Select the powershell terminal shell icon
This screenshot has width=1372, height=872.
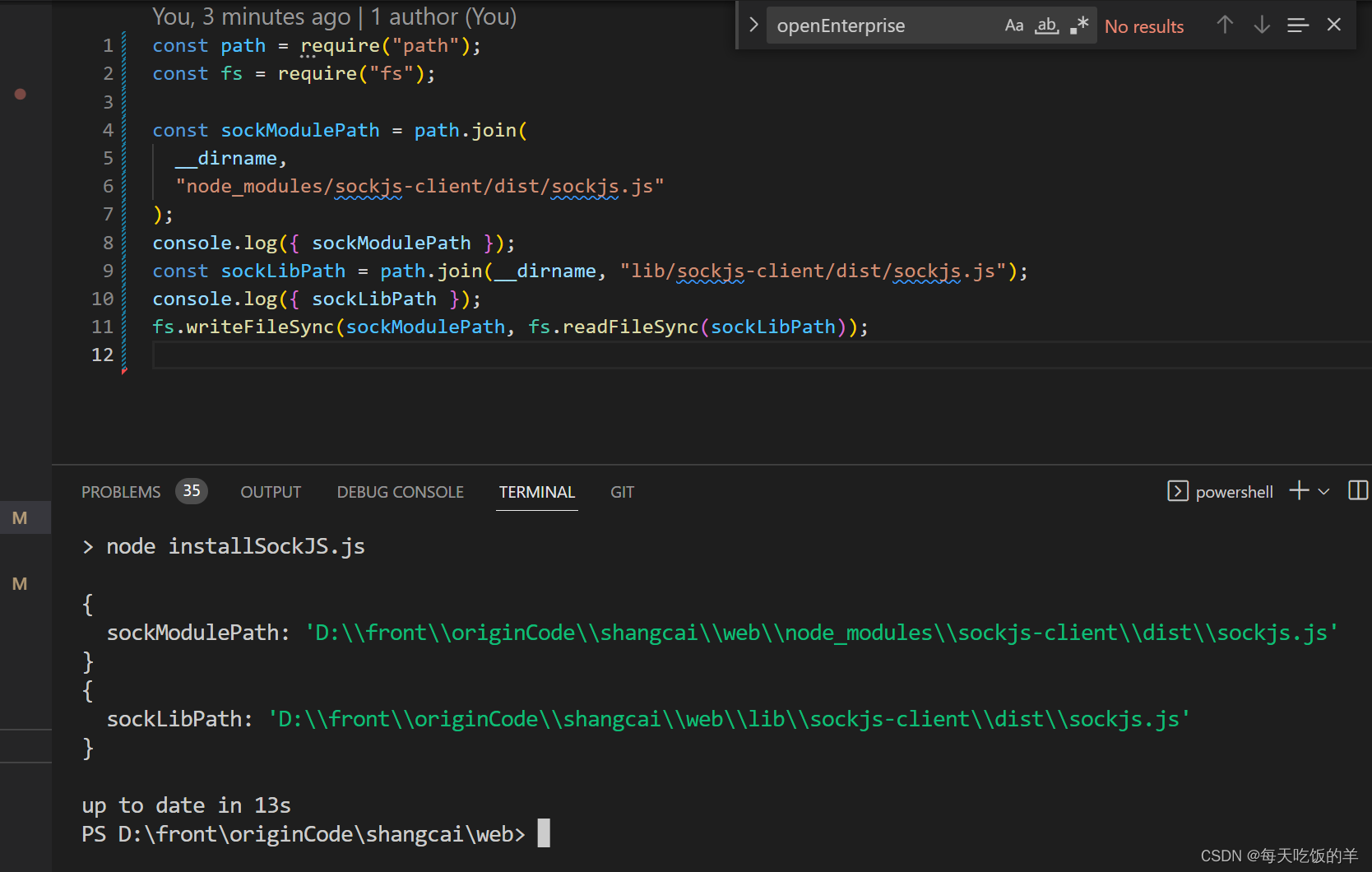[x=1179, y=491]
